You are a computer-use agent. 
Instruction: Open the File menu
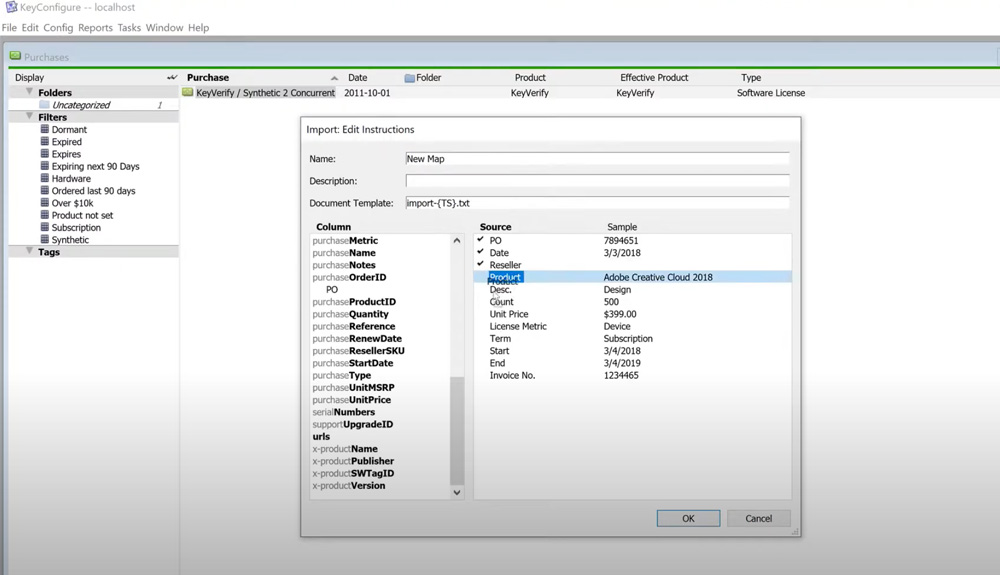[9, 27]
